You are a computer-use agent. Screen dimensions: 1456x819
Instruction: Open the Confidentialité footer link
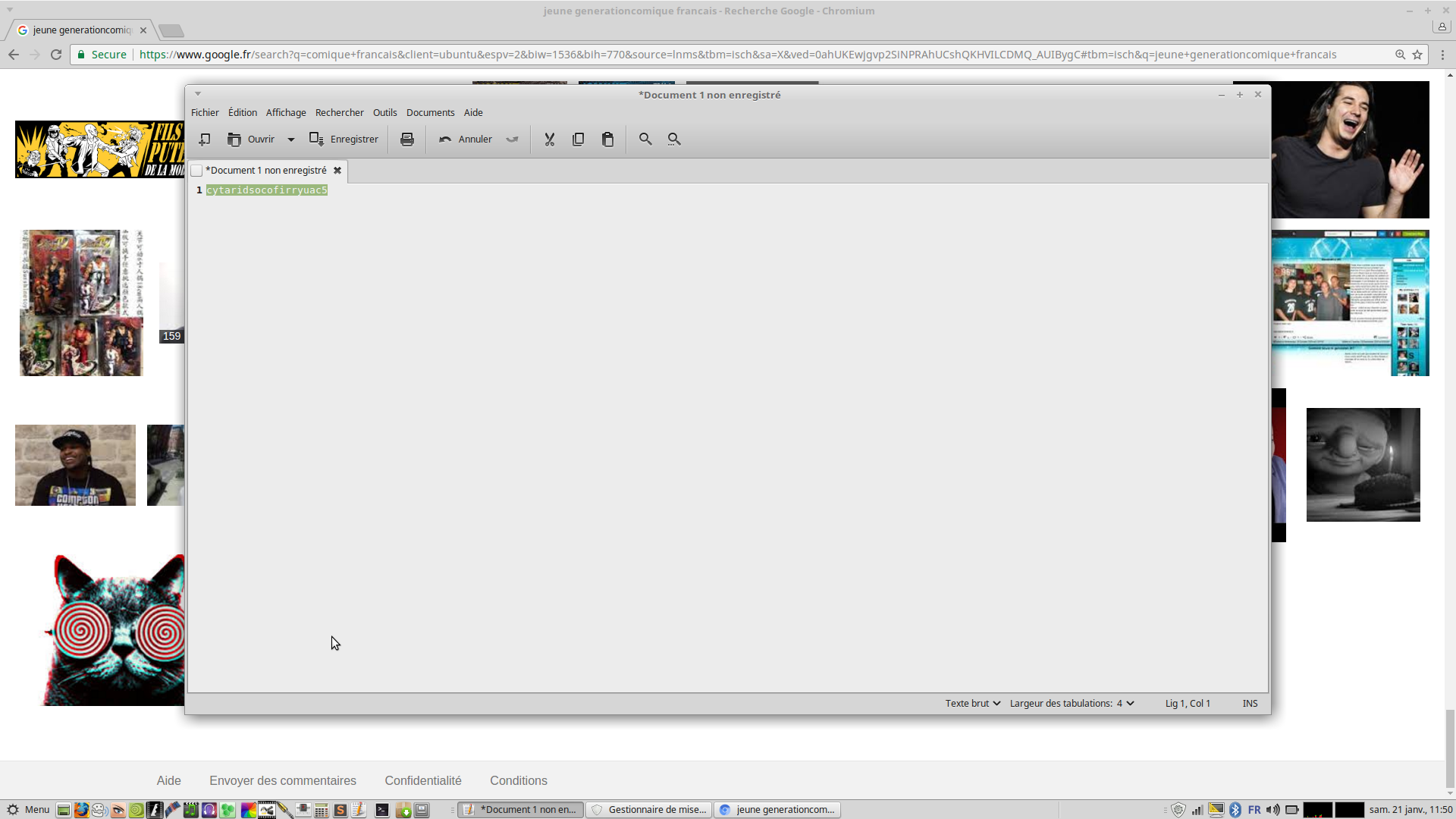422,781
